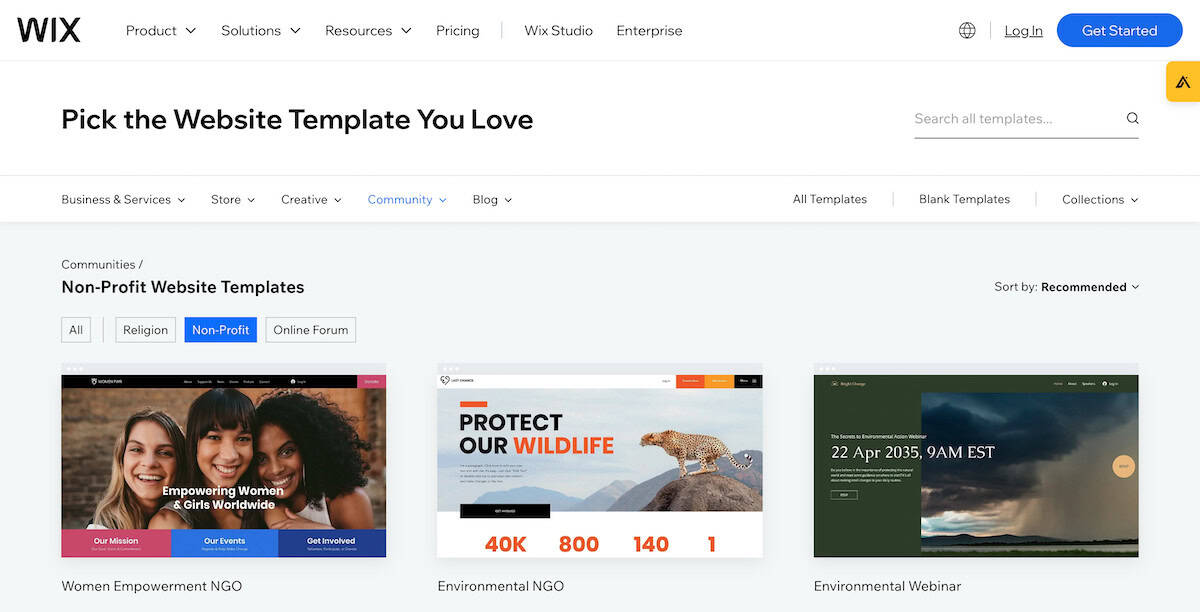Select the Online Forum template filter

(x=310, y=329)
